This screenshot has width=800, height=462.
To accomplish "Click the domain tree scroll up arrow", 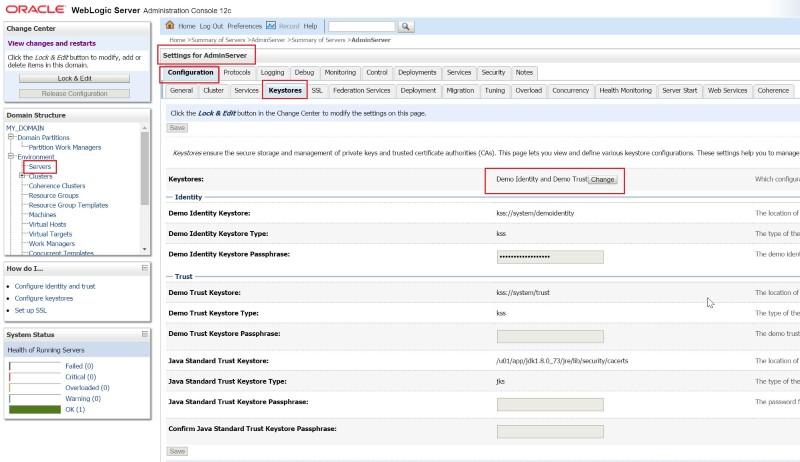I will tap(144, 127).
